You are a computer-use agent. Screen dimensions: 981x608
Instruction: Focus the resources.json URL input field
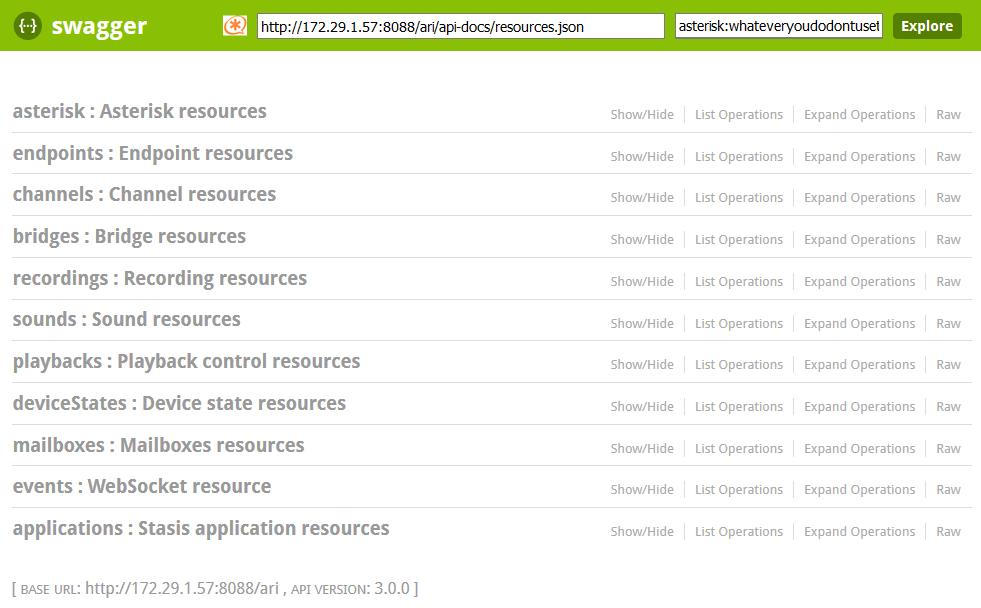click(x=460, y=27)
